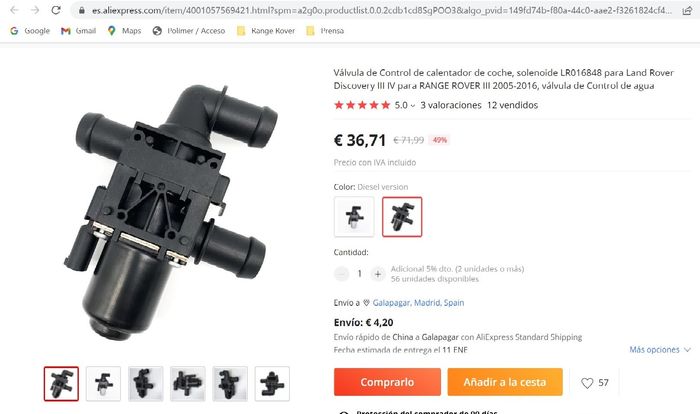
Task: Reload the page with the refresh icon
Action: 56,10
